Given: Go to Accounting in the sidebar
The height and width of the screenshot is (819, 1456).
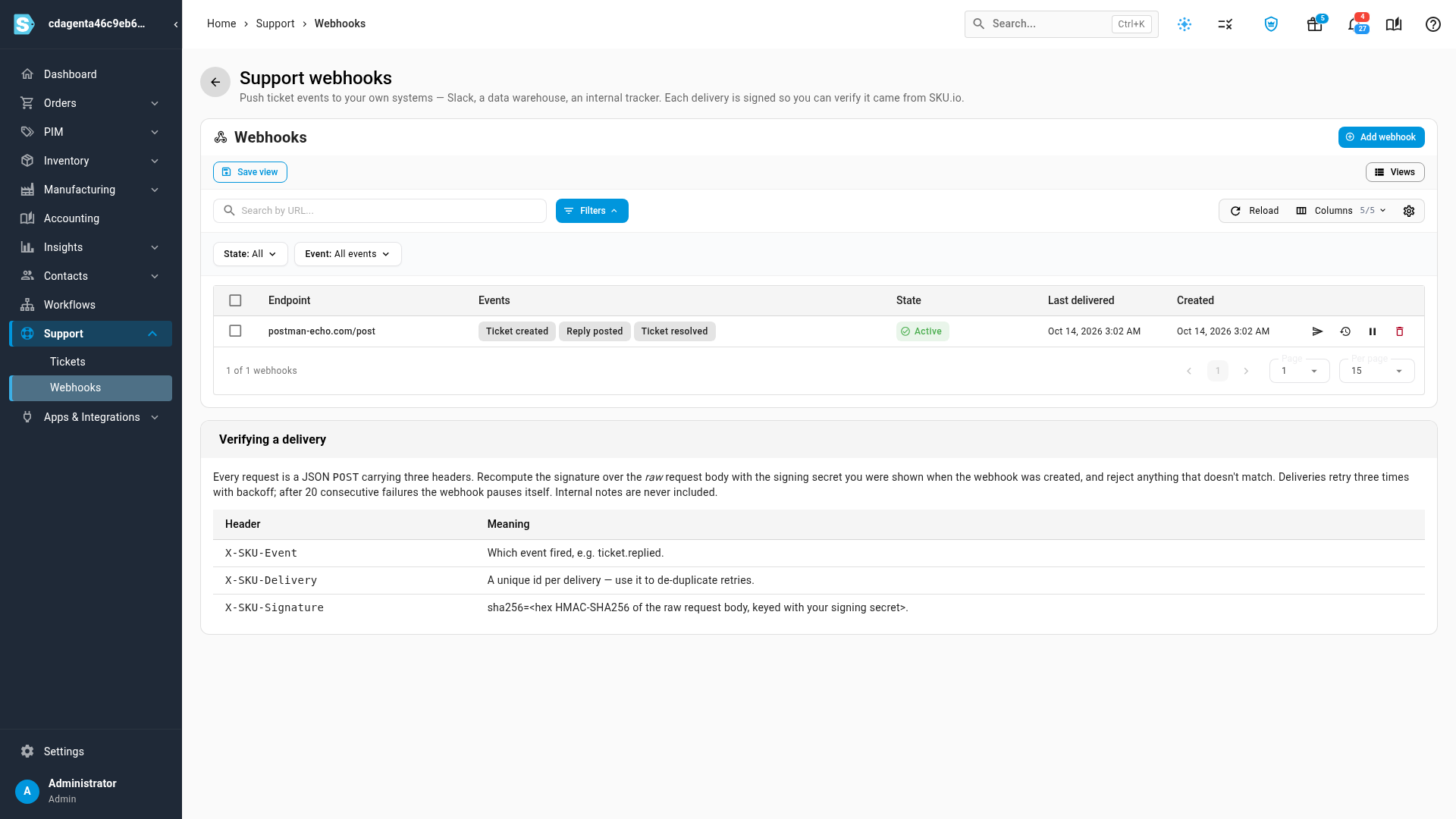Looking at the screenshot, I should pos(91,218).
